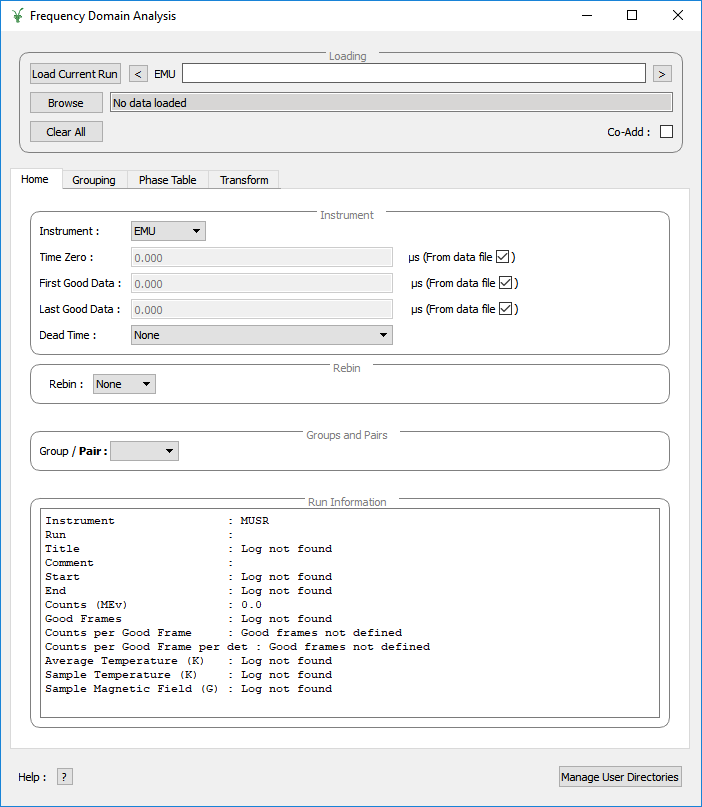The image size is (702, 807).
Task: Close the Frequency Domain Analysis window
Action: pos(678,16)
